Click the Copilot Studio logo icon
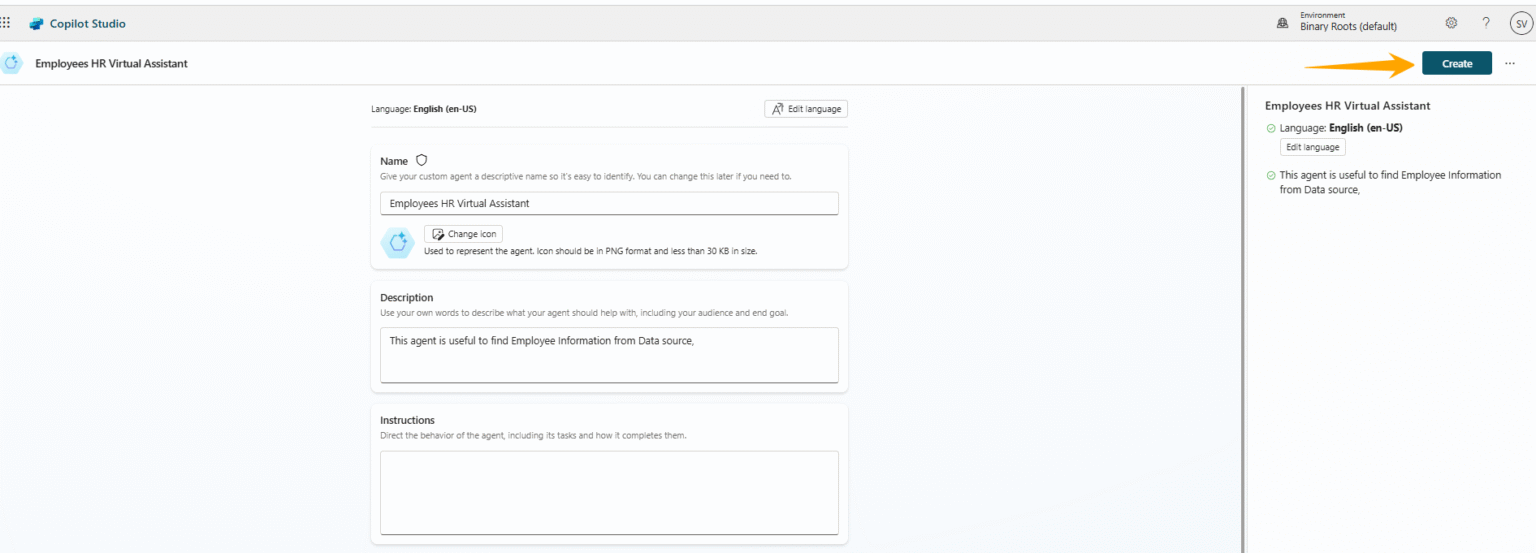The width and height of the screenshot is (1536, 553). (36, 24)
